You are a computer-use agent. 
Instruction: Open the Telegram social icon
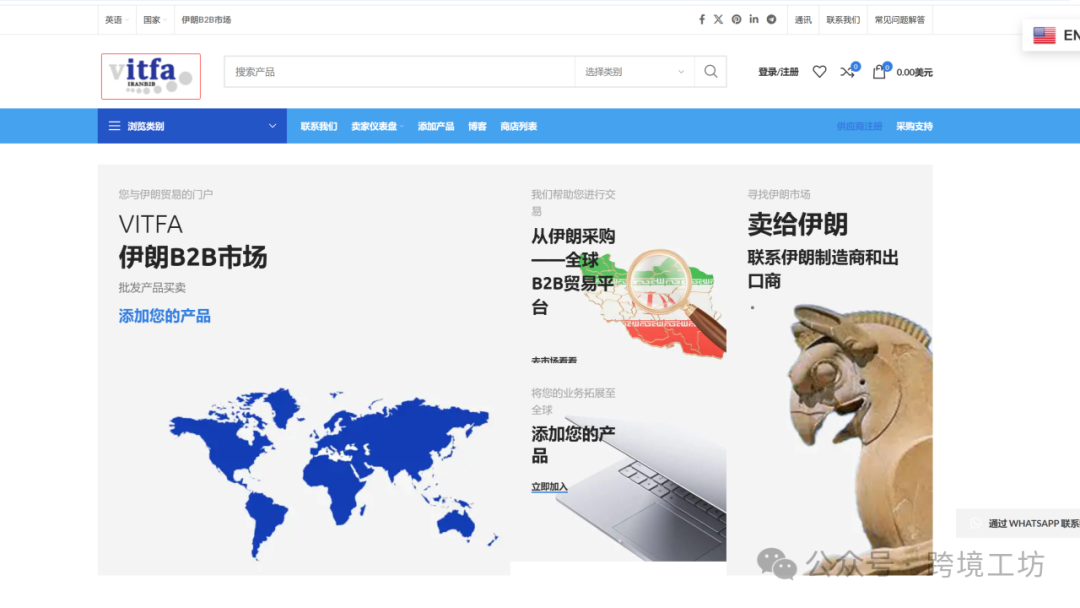(x=771, y=18)
